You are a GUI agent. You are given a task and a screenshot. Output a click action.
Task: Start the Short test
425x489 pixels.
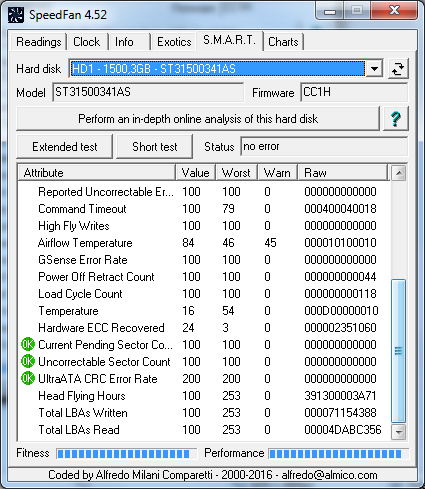[x=155, y=147]
